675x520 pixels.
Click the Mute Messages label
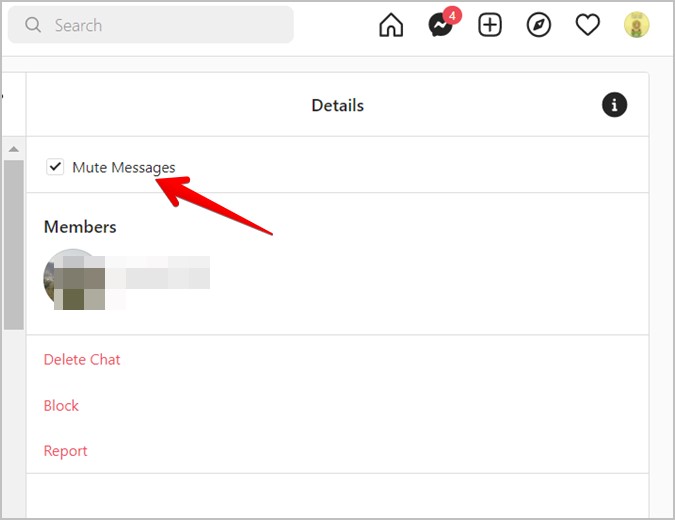(124, 167)
